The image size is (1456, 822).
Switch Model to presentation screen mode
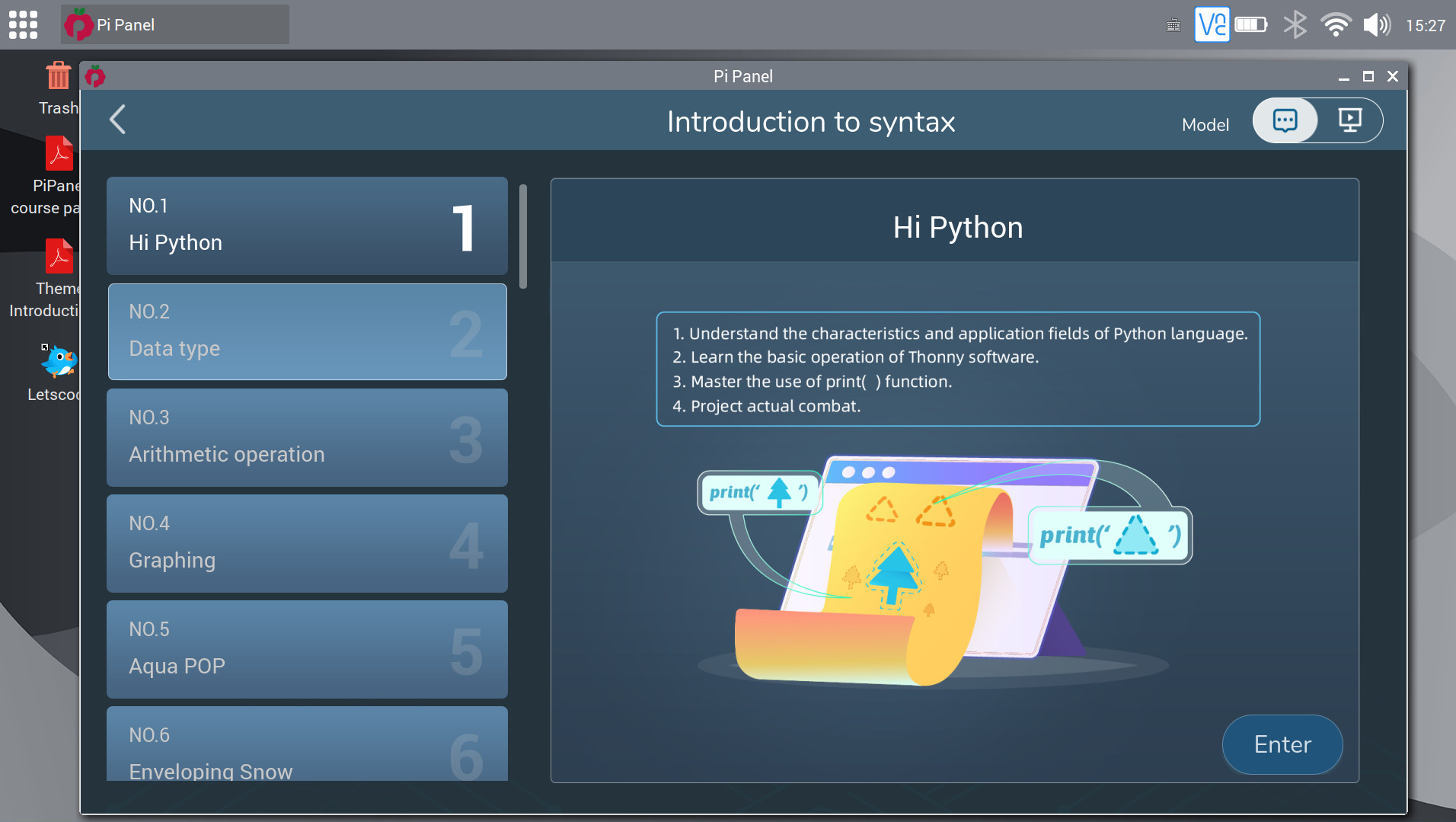point(1350,120)
